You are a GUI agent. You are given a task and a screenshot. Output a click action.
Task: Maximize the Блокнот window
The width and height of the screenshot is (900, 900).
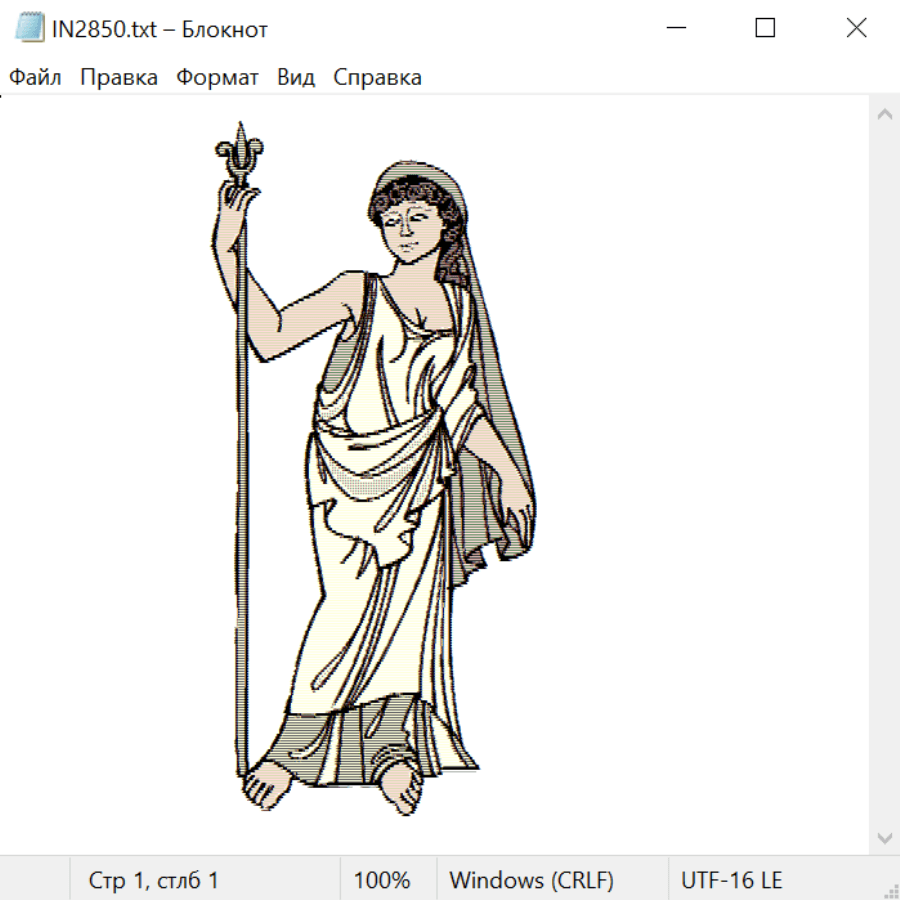765,29
